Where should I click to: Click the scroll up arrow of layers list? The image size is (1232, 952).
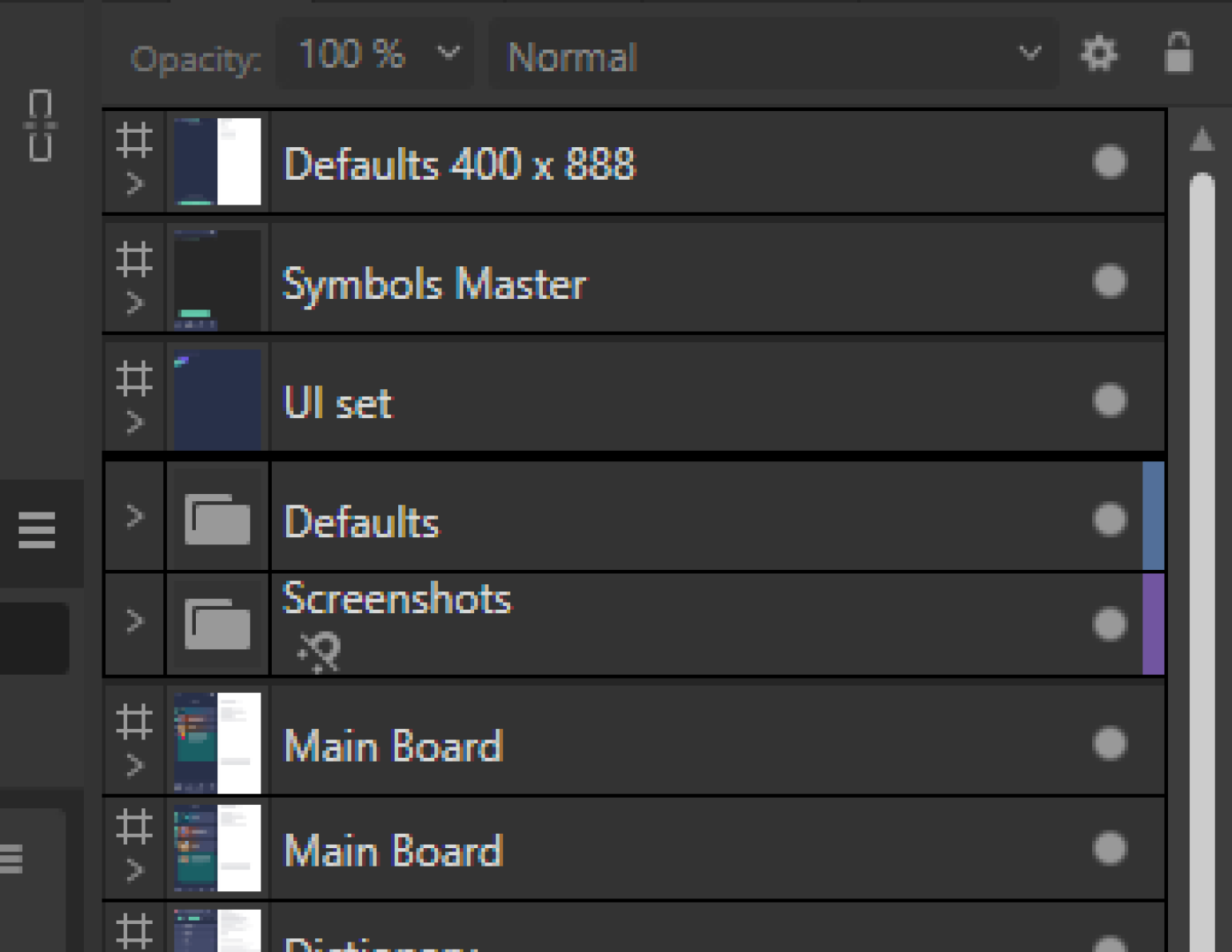[x=1202, y=139]
